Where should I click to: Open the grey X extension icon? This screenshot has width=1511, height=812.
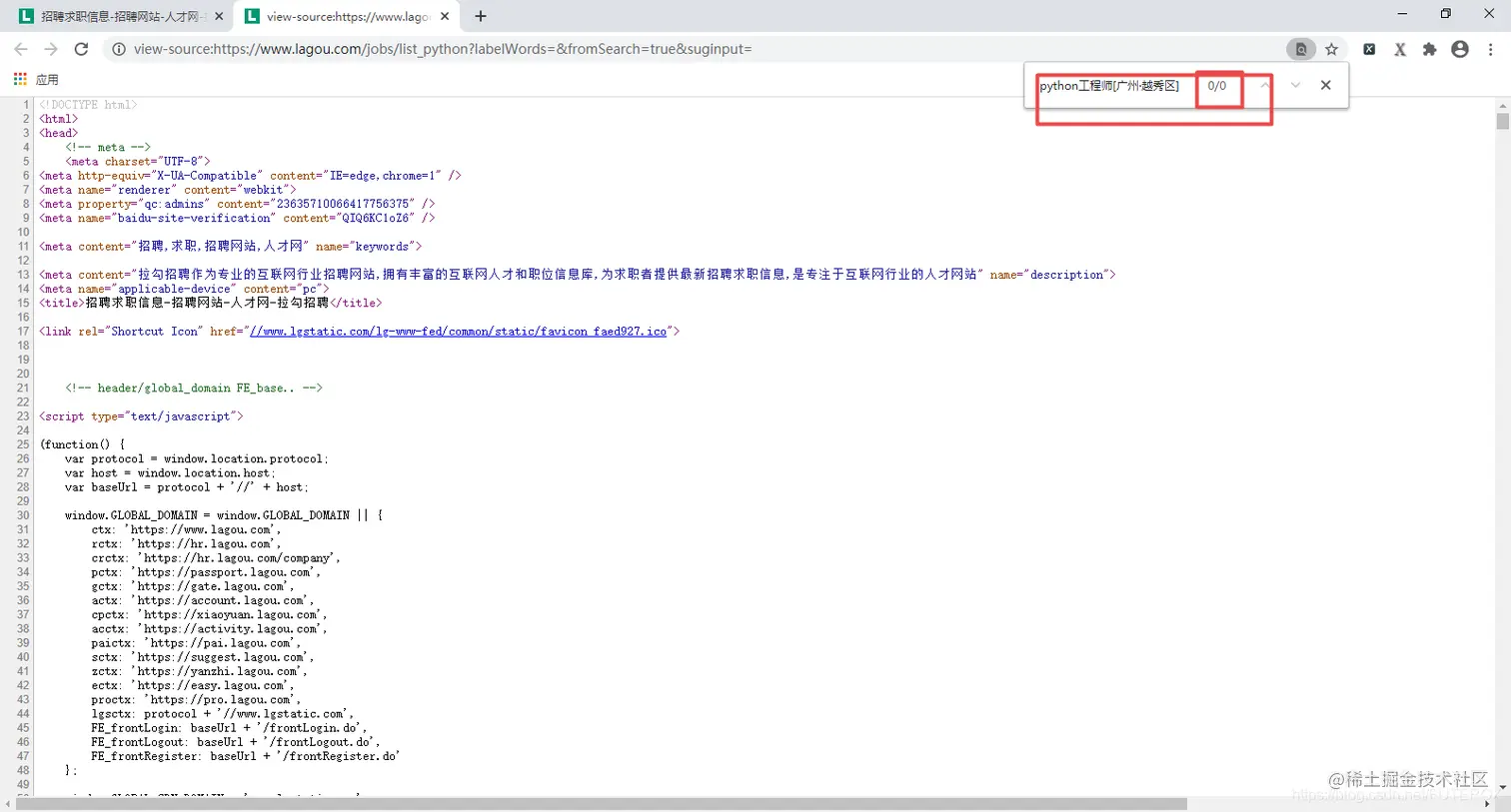pos(1400,49)
